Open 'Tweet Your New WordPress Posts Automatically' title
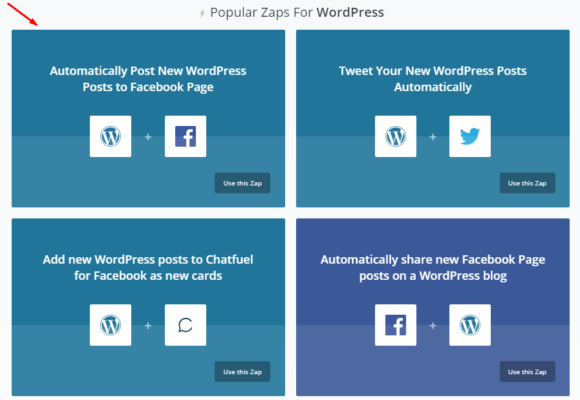The height and width of the screenshot is (400, 580). [x=433, y=79]
